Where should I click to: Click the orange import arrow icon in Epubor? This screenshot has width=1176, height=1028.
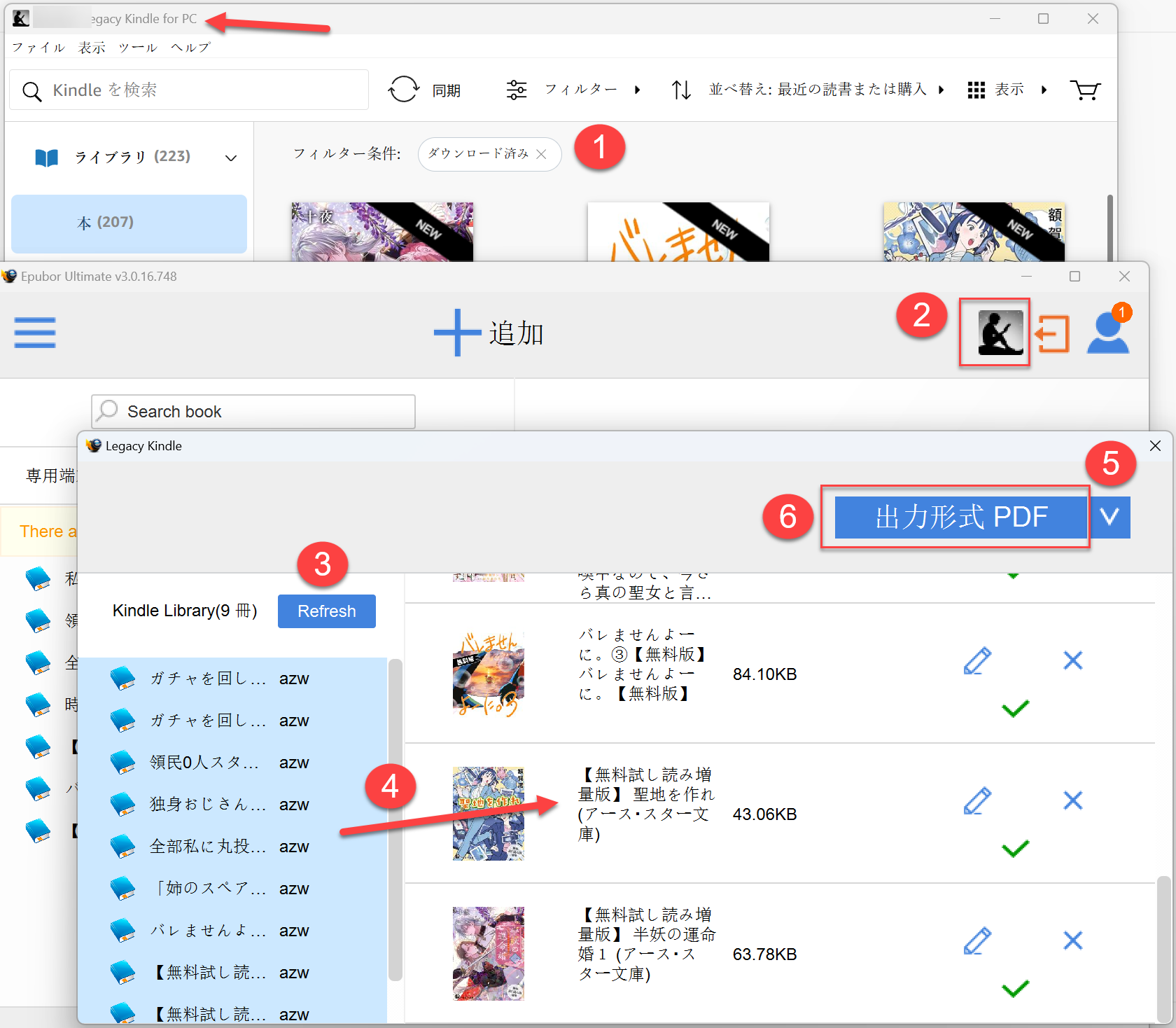click(x=1052, y=334)
